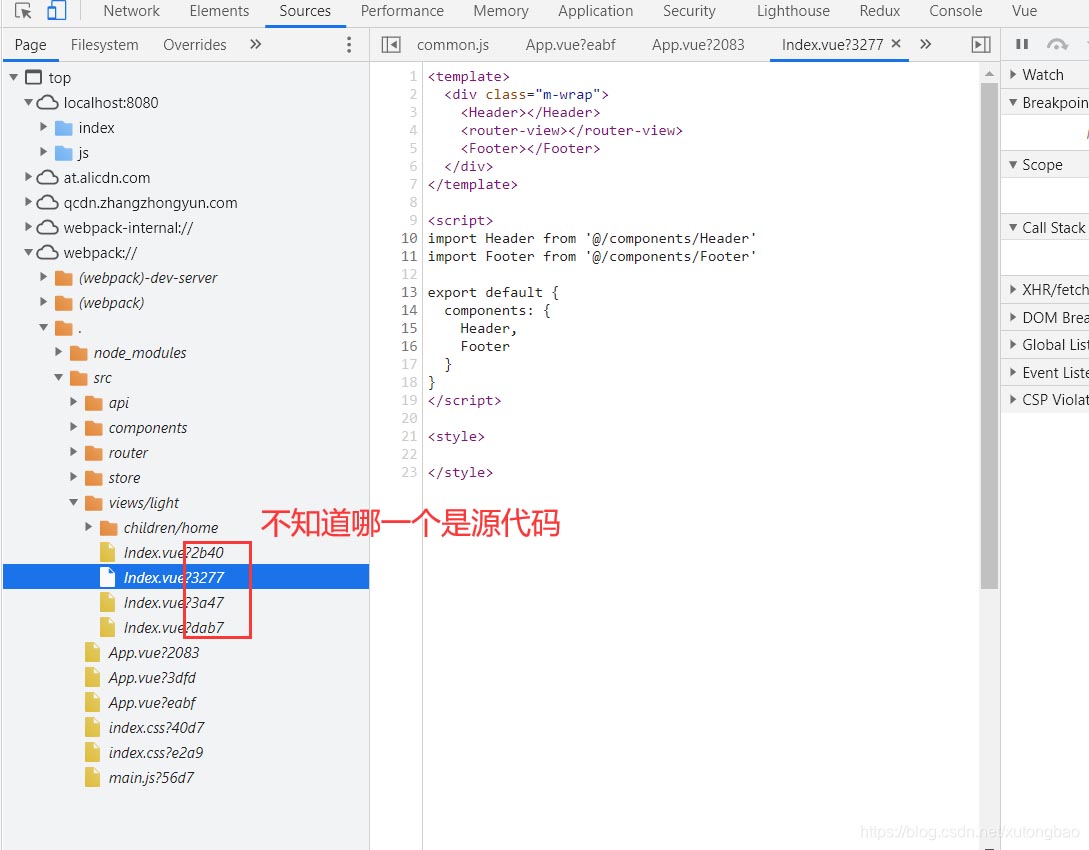Collapse the webpack:// node
The height and width of the screenshot is (850, 1089).
pyautogui.click(x=28, y=252)
